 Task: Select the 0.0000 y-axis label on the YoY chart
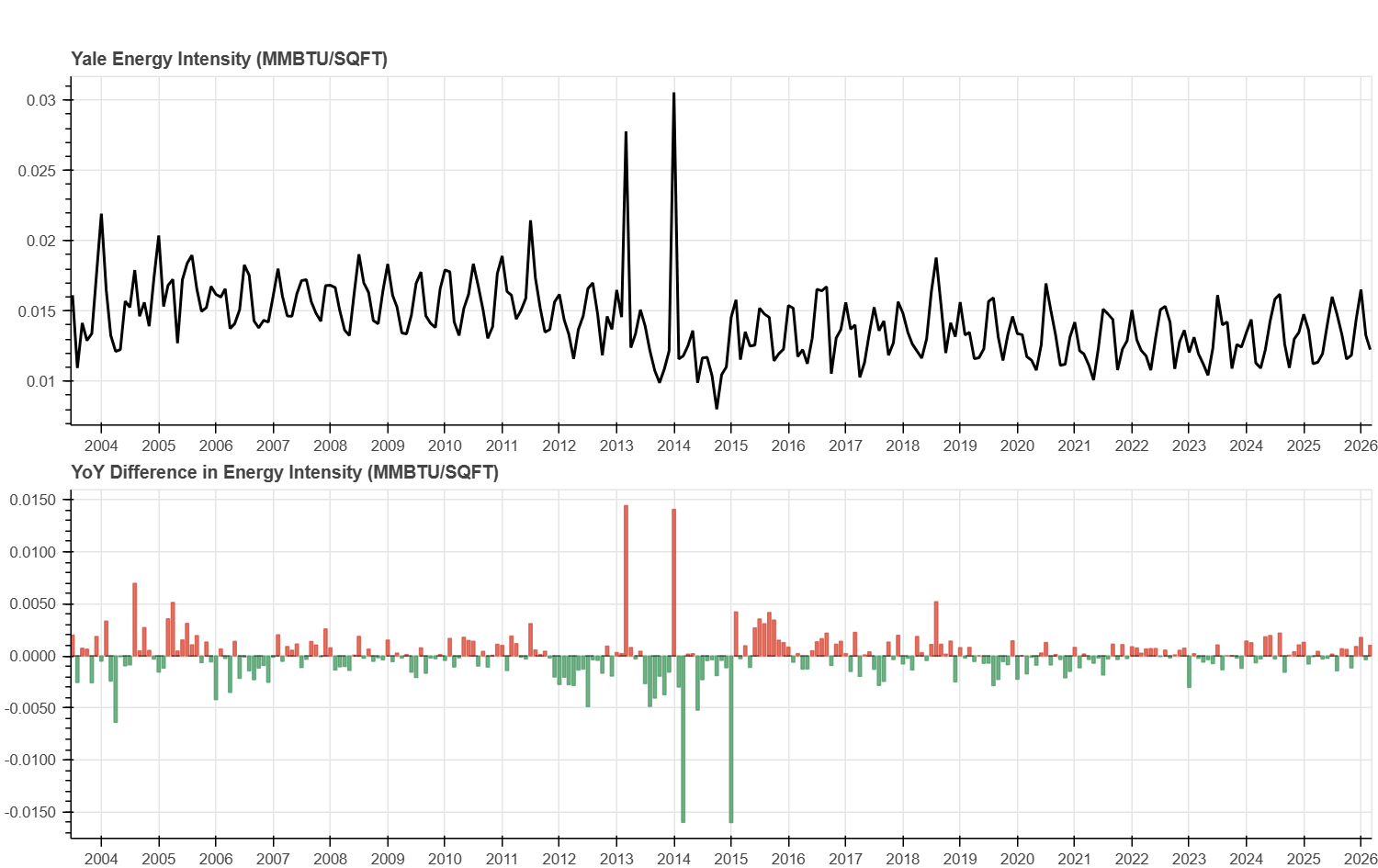tap(33, 656)
